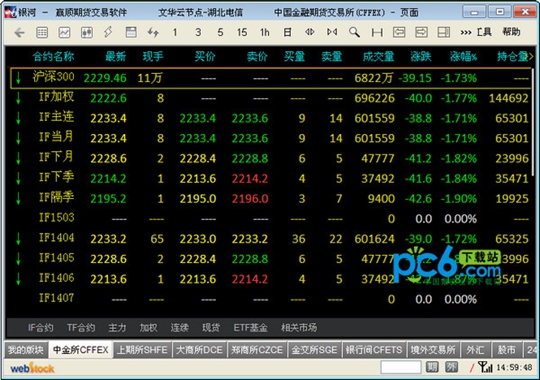Switch to the 上期所SHFE exchange tab
The image size is (540, 380).
click(x=142, y=350)
